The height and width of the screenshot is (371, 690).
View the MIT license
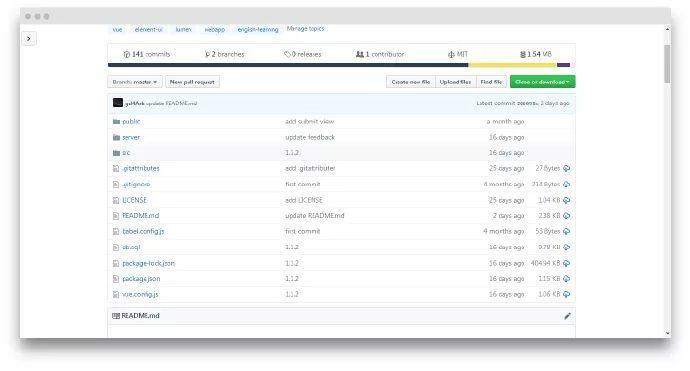tap(458, 54)
